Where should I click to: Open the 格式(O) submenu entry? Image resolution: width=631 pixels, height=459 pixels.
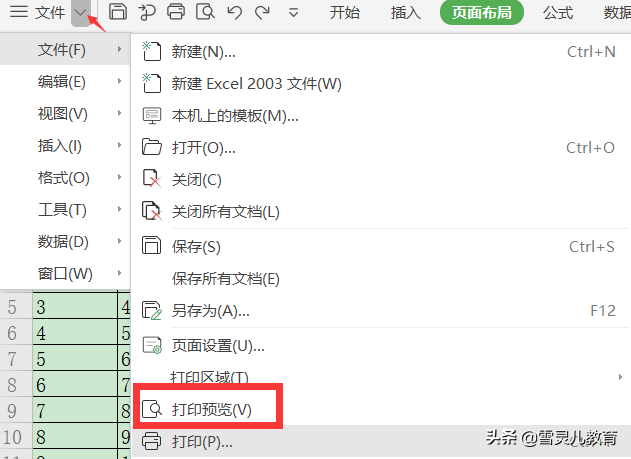(x=65, y=178)
